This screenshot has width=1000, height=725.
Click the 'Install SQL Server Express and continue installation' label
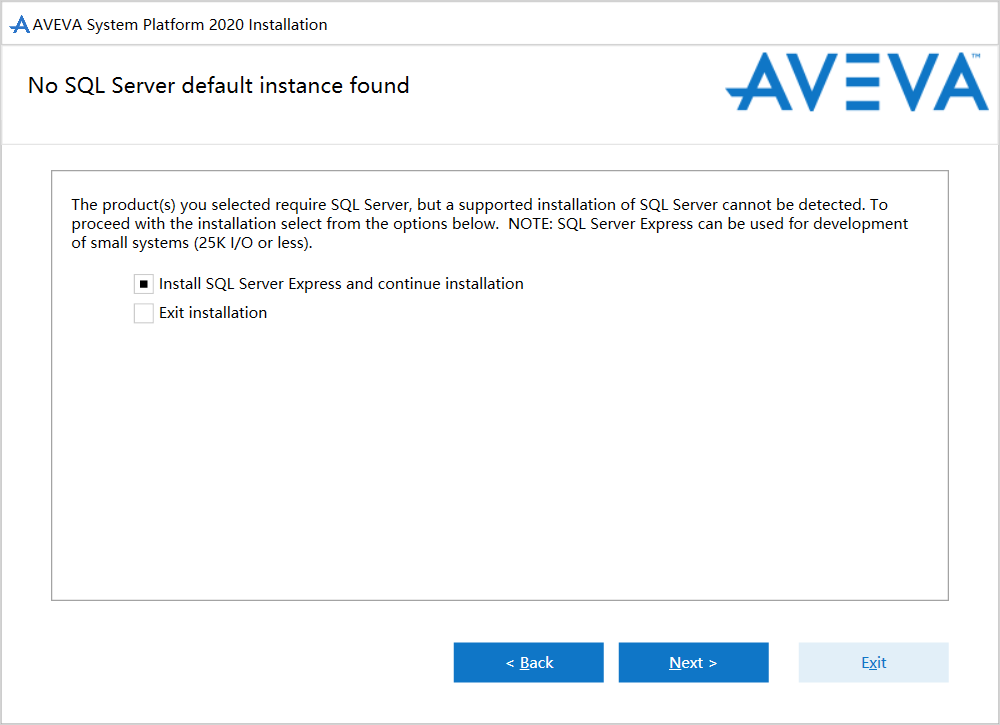click(341, 284)
